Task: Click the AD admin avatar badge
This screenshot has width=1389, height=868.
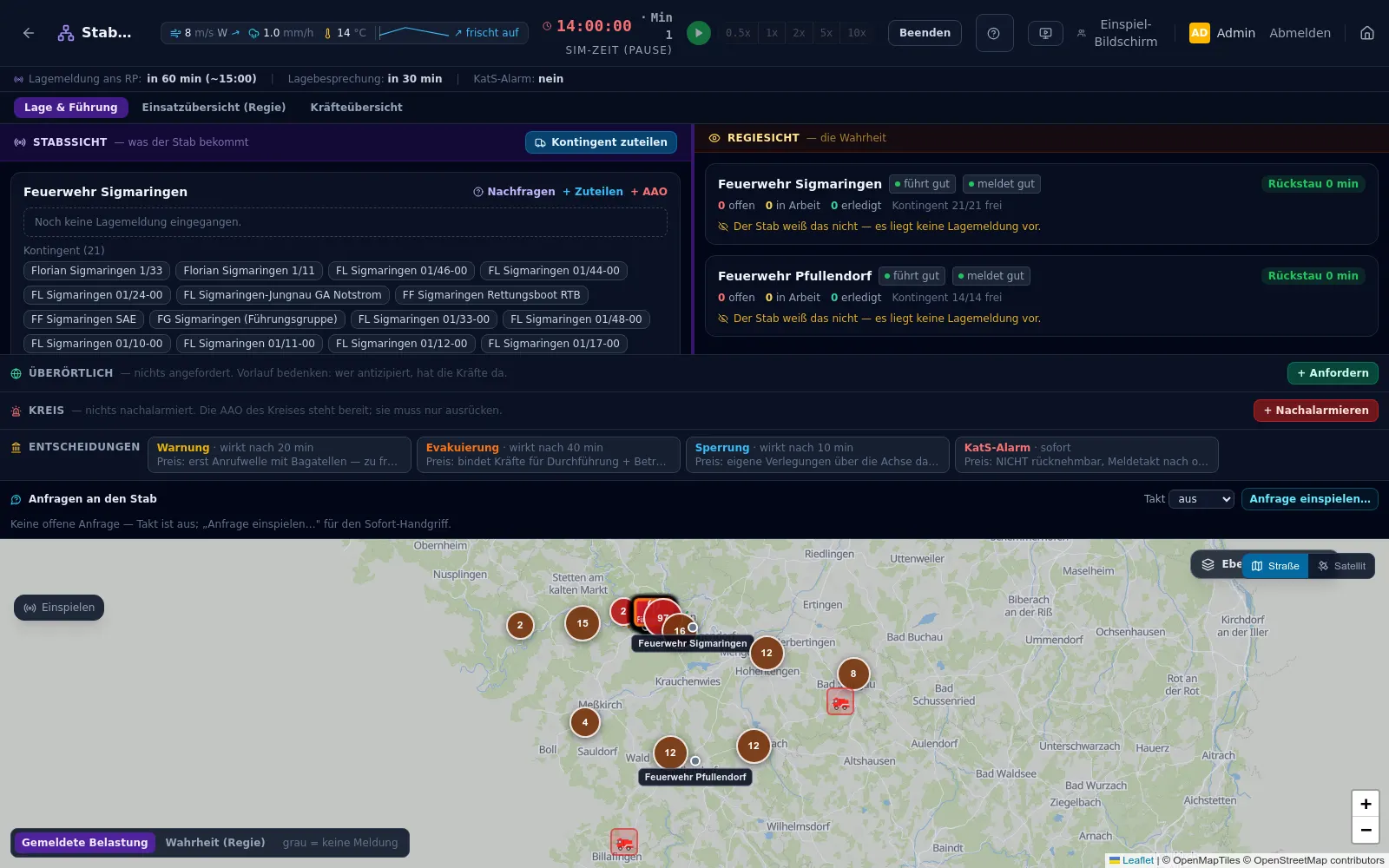Action: click(x=1199, y=33)
